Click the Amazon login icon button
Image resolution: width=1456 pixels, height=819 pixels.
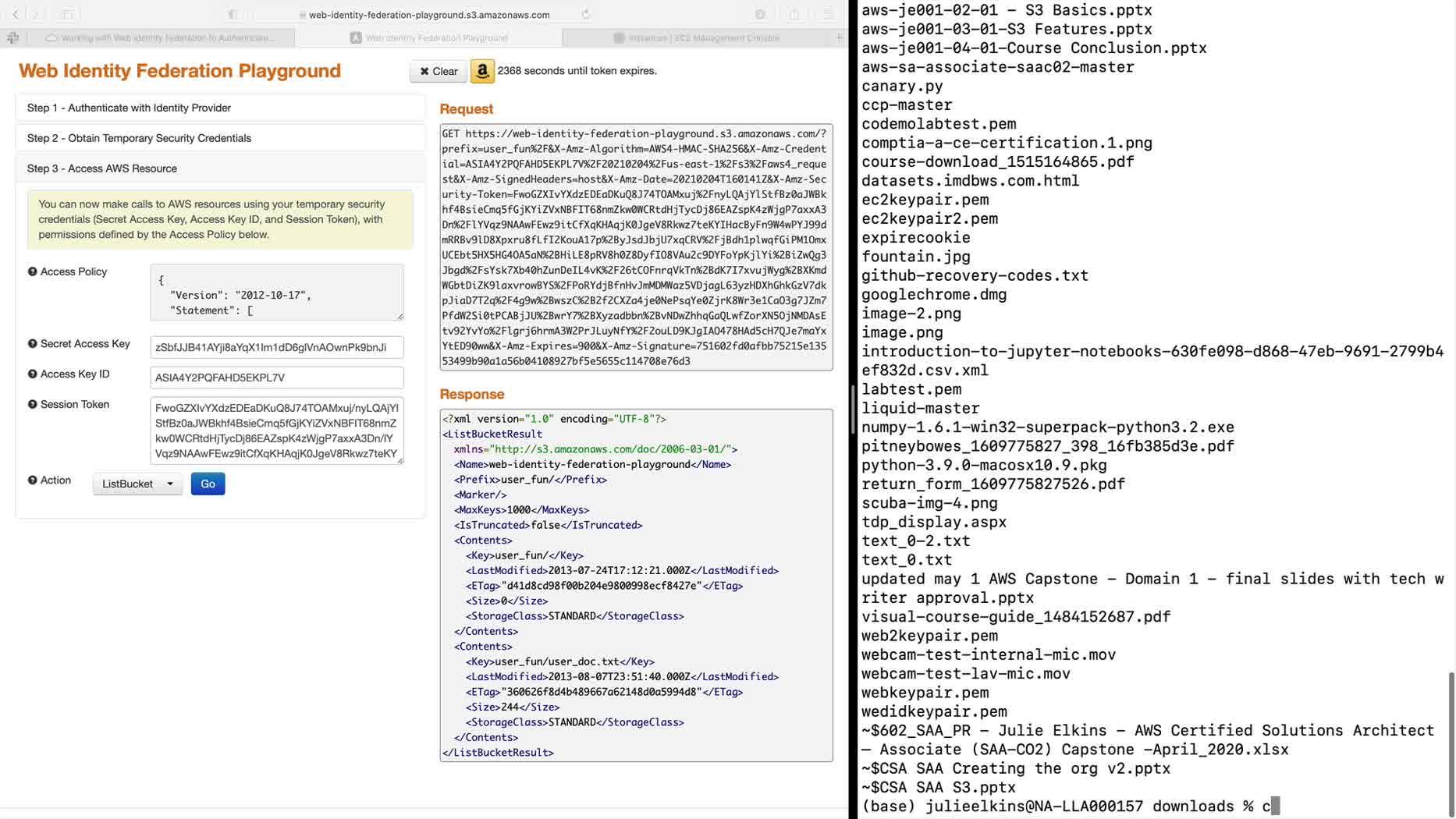point(482,71)
